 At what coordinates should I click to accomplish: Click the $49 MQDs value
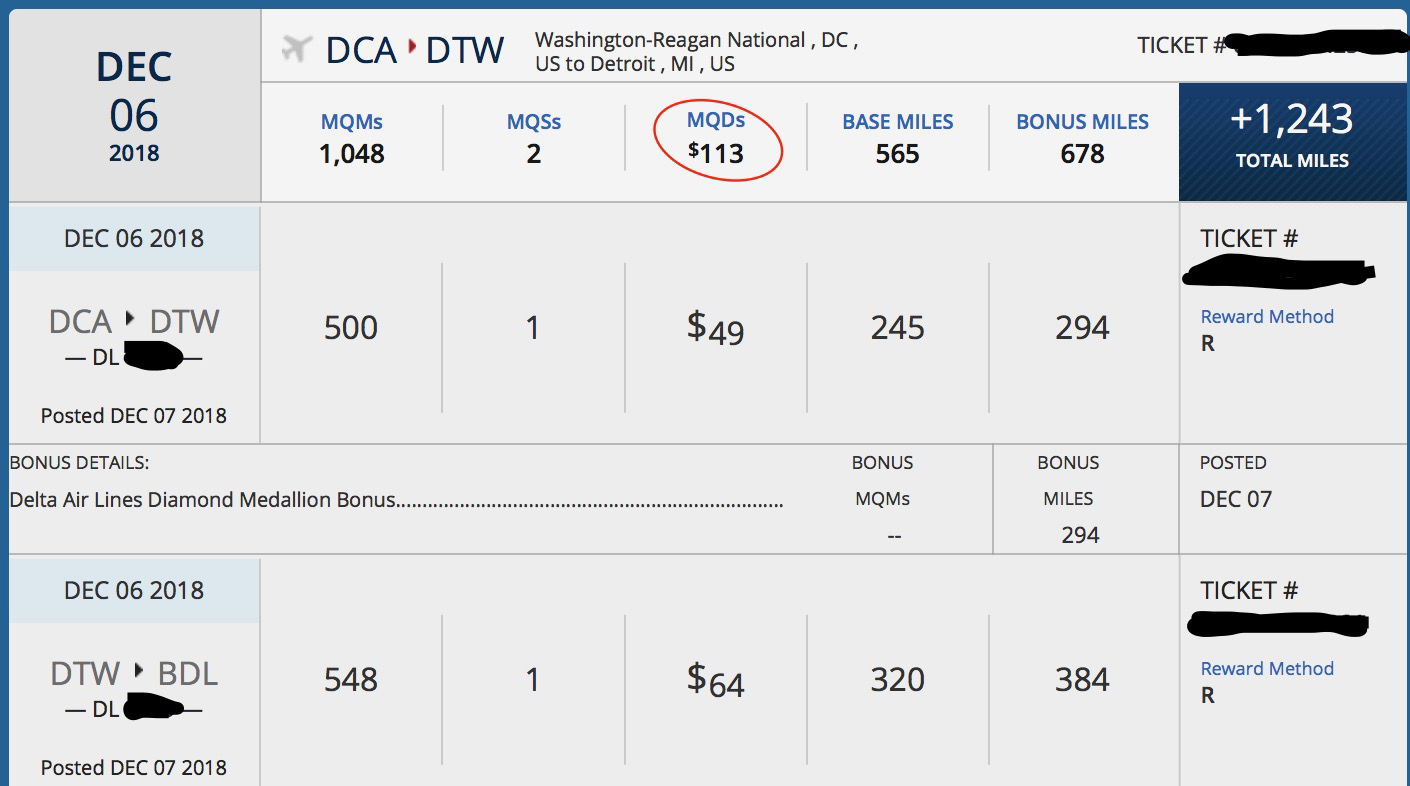(x=716, y=328)
